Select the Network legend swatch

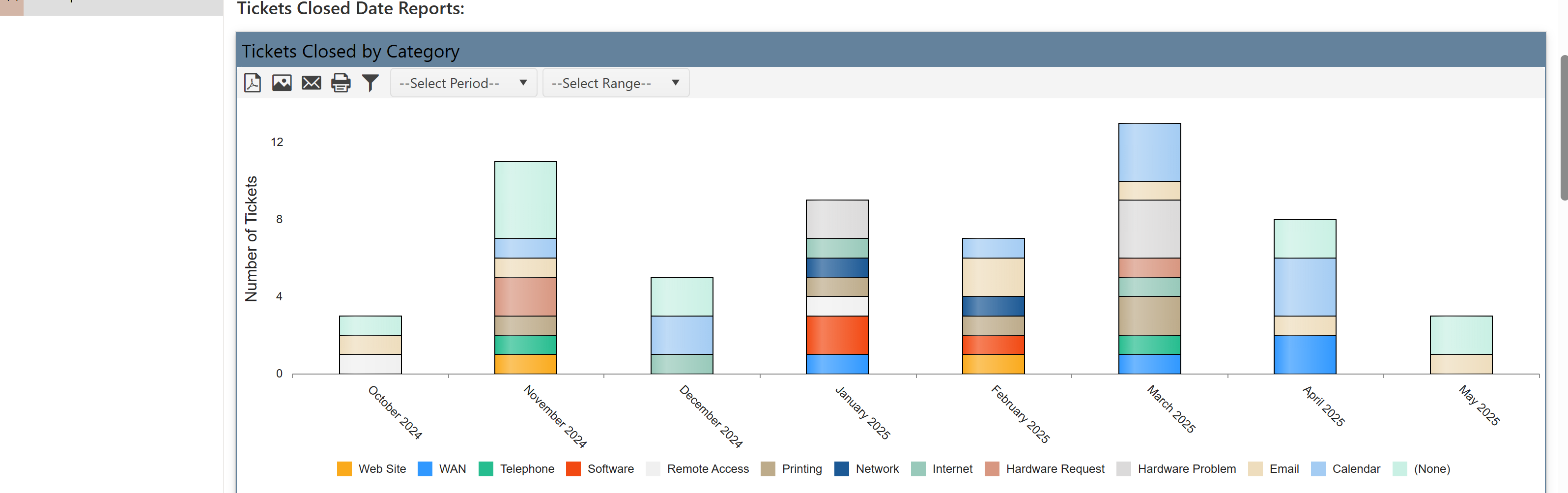click(841, 468)
